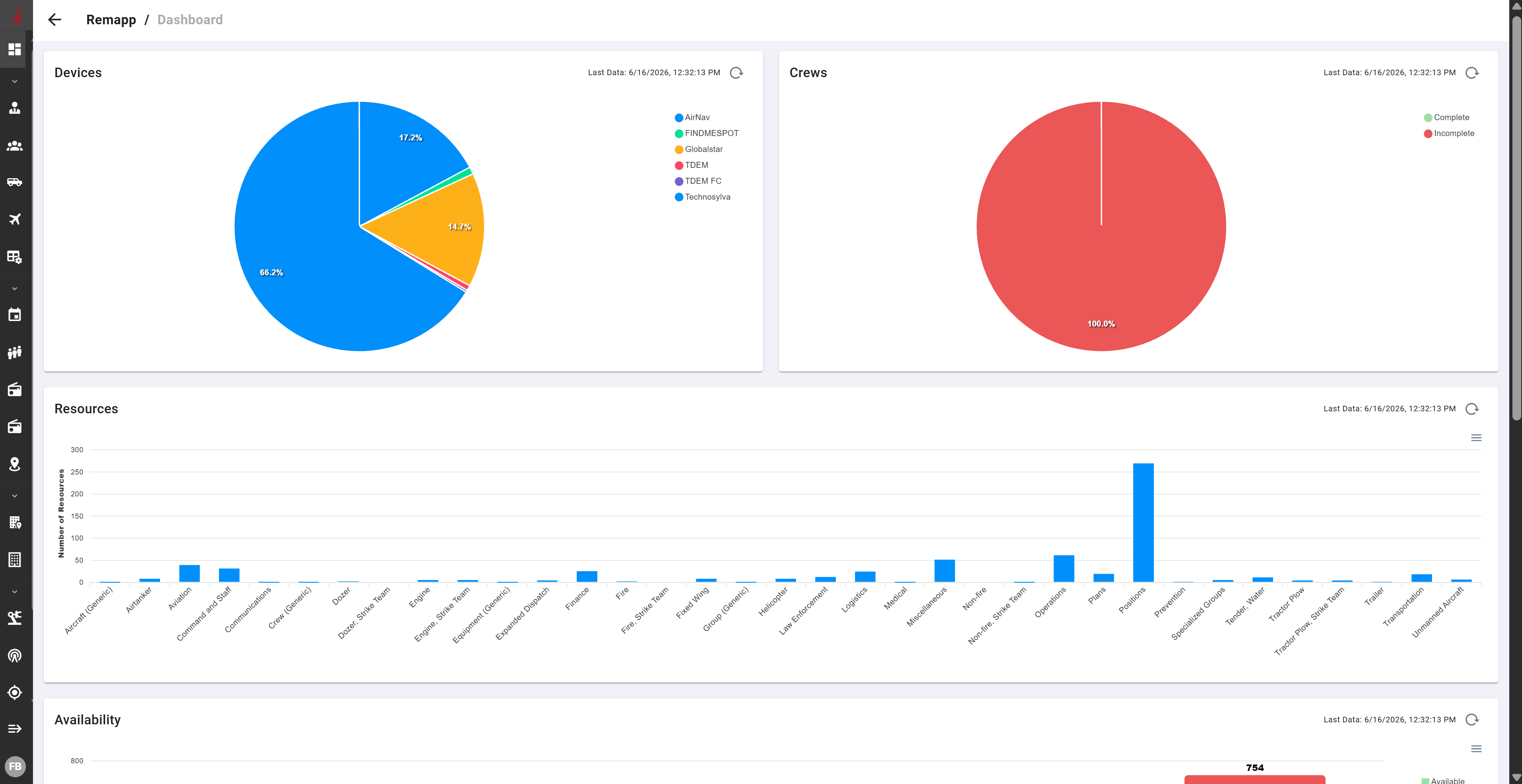Click the Command and Staff bar
The image size is (1522, 784).
coord(228,575)
